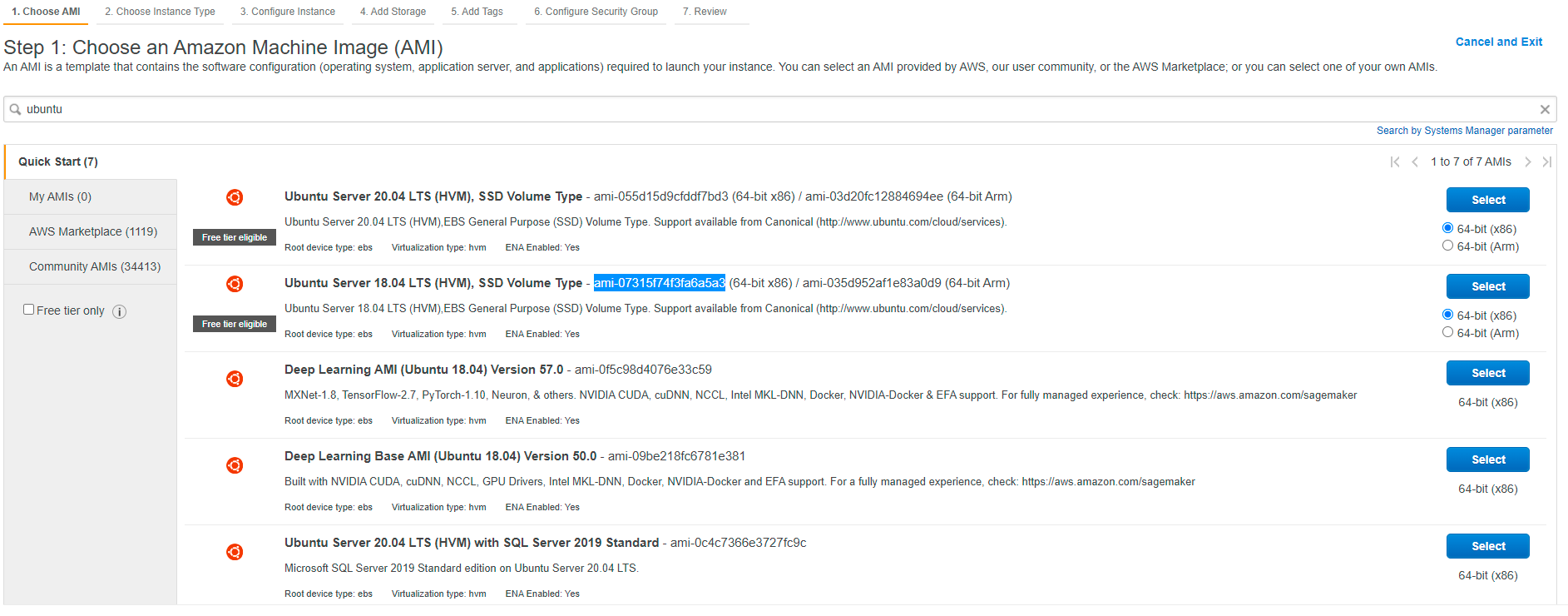Click Select for Deep Learning AMI Version 57.0
The width and height of the screenshot is (1568, 616).
[1488, 373]
